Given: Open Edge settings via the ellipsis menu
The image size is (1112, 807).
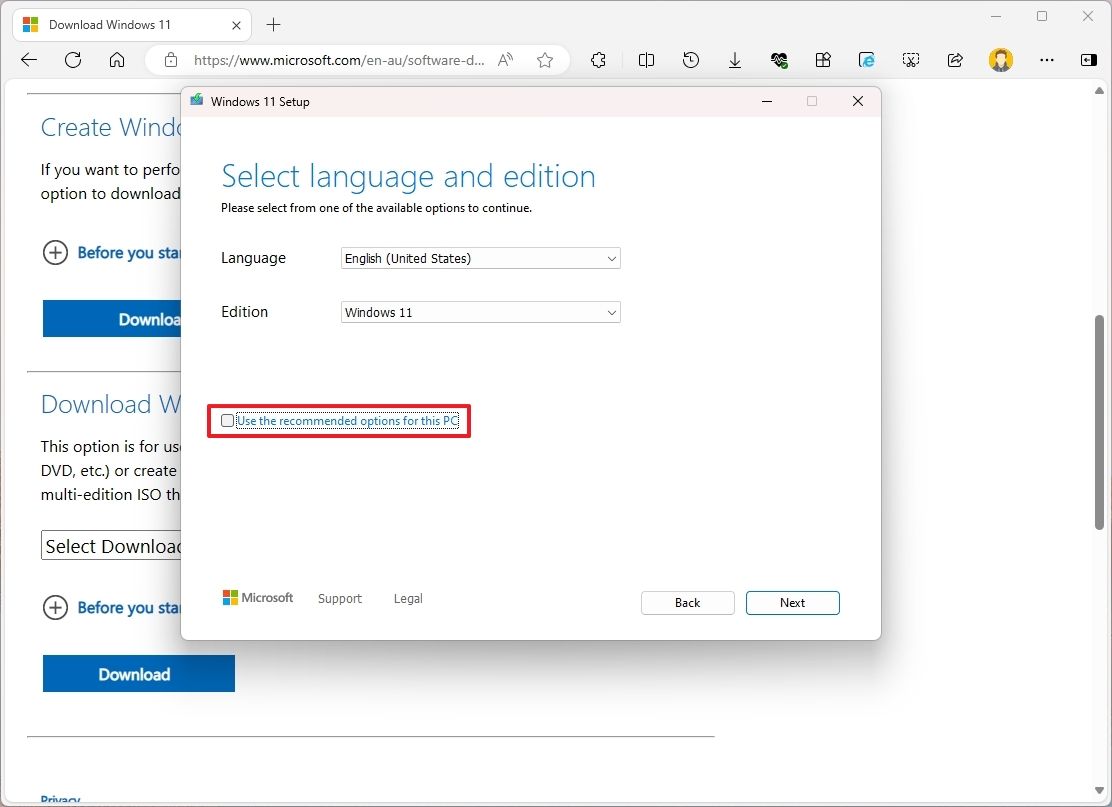Looking at the screenshot, I should point(1046,60).
